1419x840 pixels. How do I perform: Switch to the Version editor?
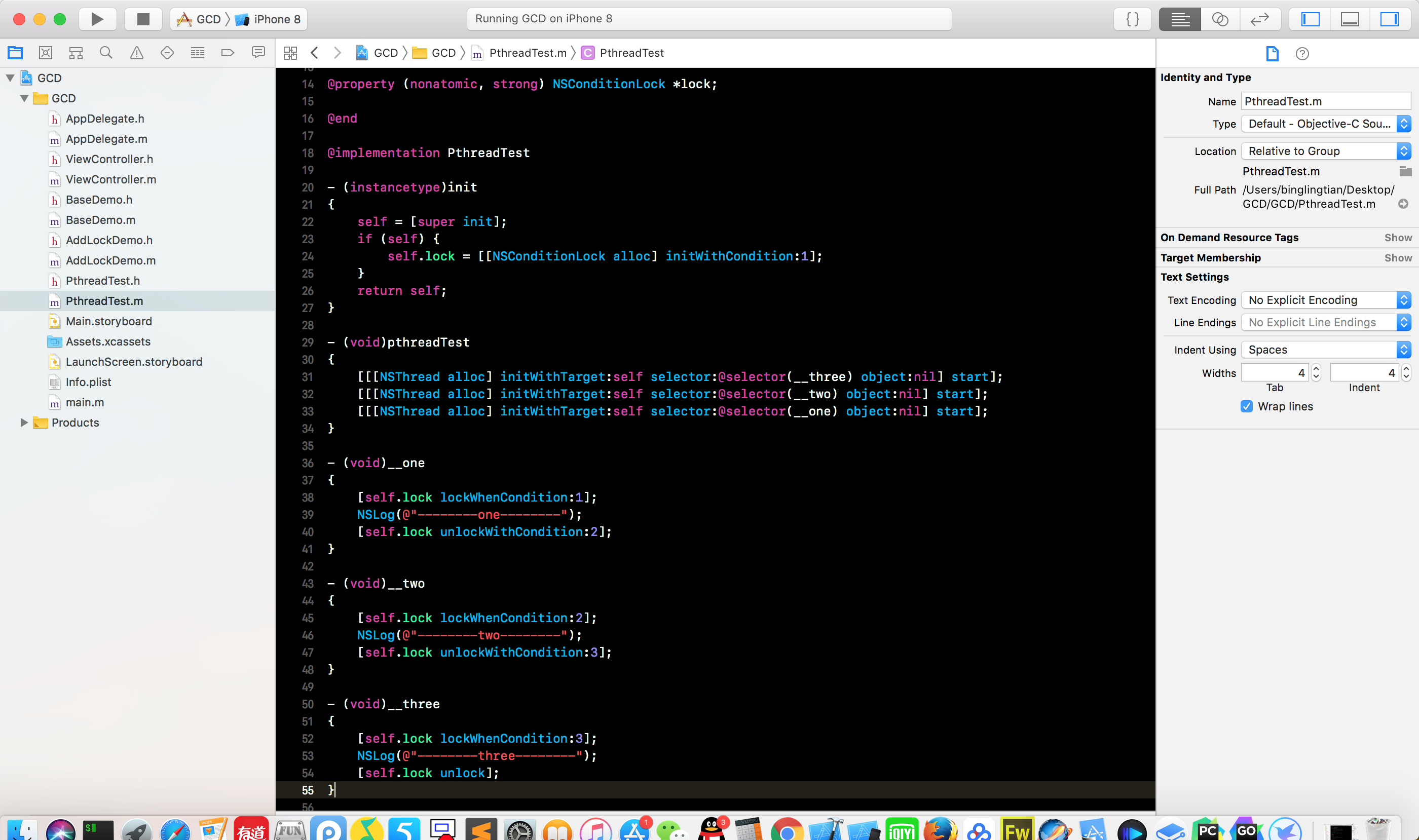pyautogui.click(x=1260, y=19)
